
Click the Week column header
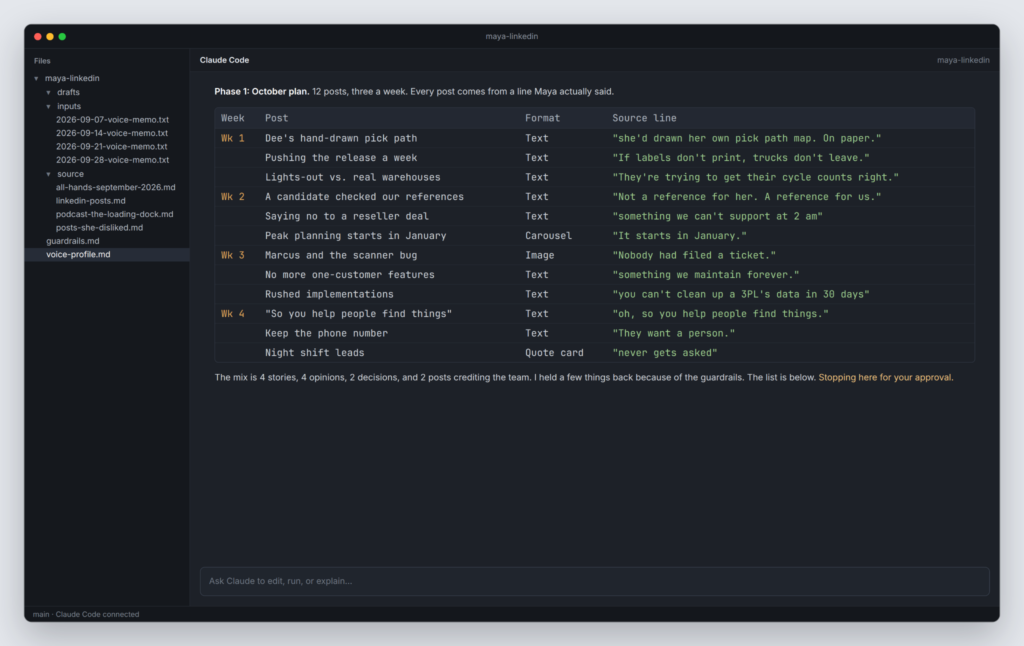point(232,118)
